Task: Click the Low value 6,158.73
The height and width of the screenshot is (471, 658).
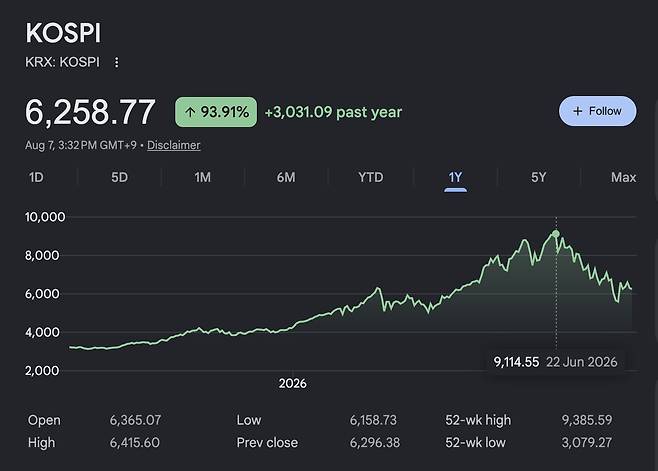Action: (x=373, y=420)
